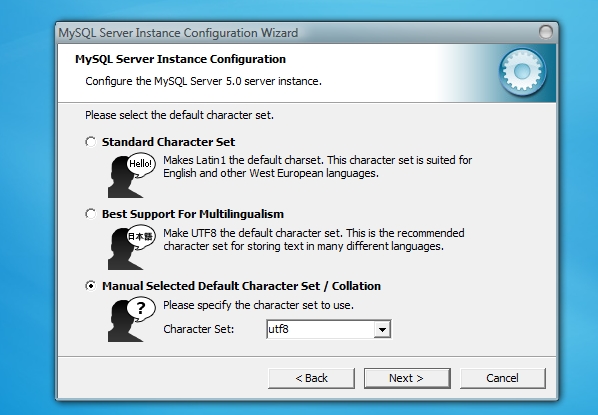Open the Character Set dropdown arrow
The image size is (598, 415).
pos(382,329)
